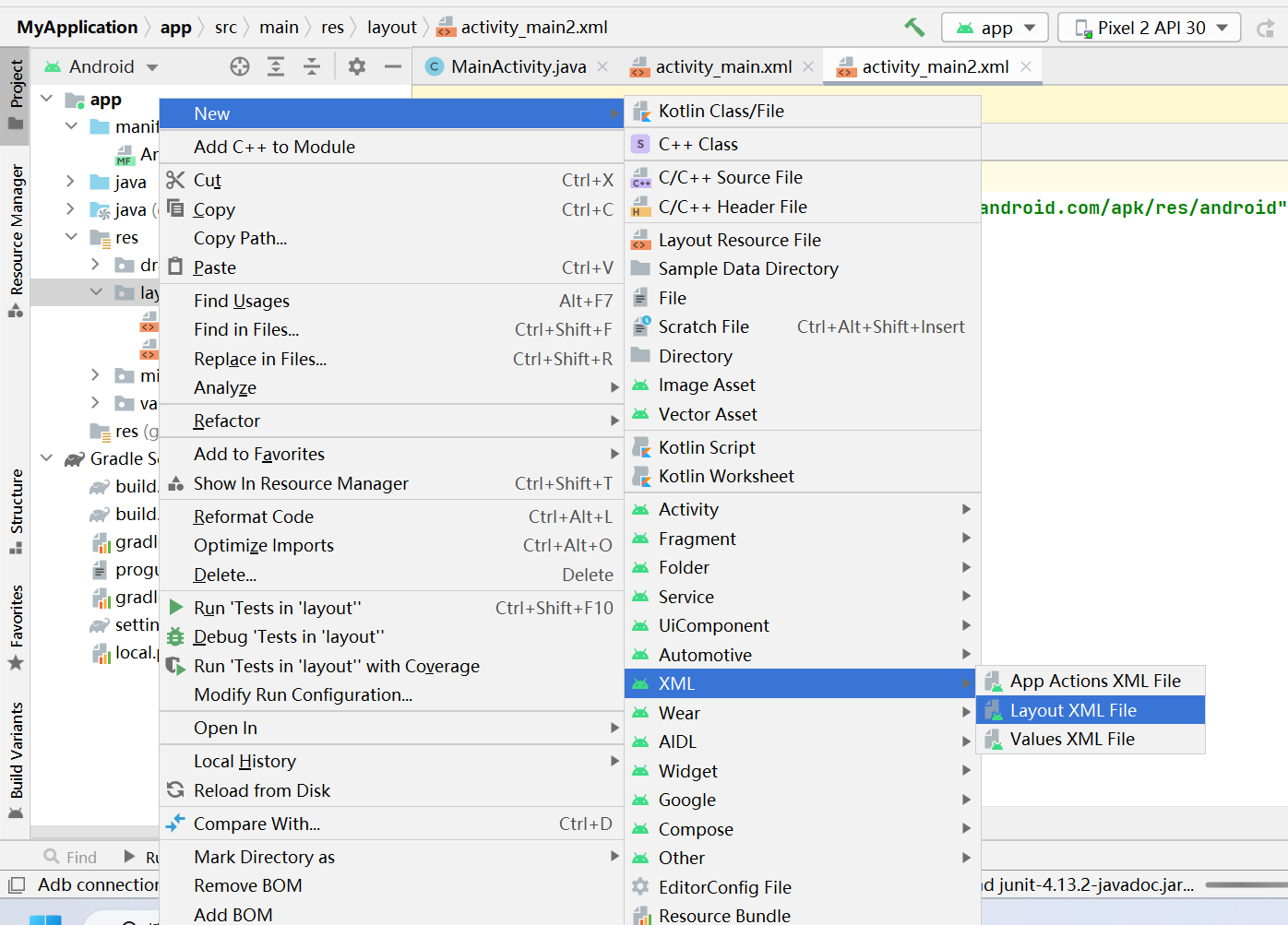The width and height of the screenshot is (1288, 925).
Task: Click the EditorConfig File gear icon
Action: click(640, 887)
